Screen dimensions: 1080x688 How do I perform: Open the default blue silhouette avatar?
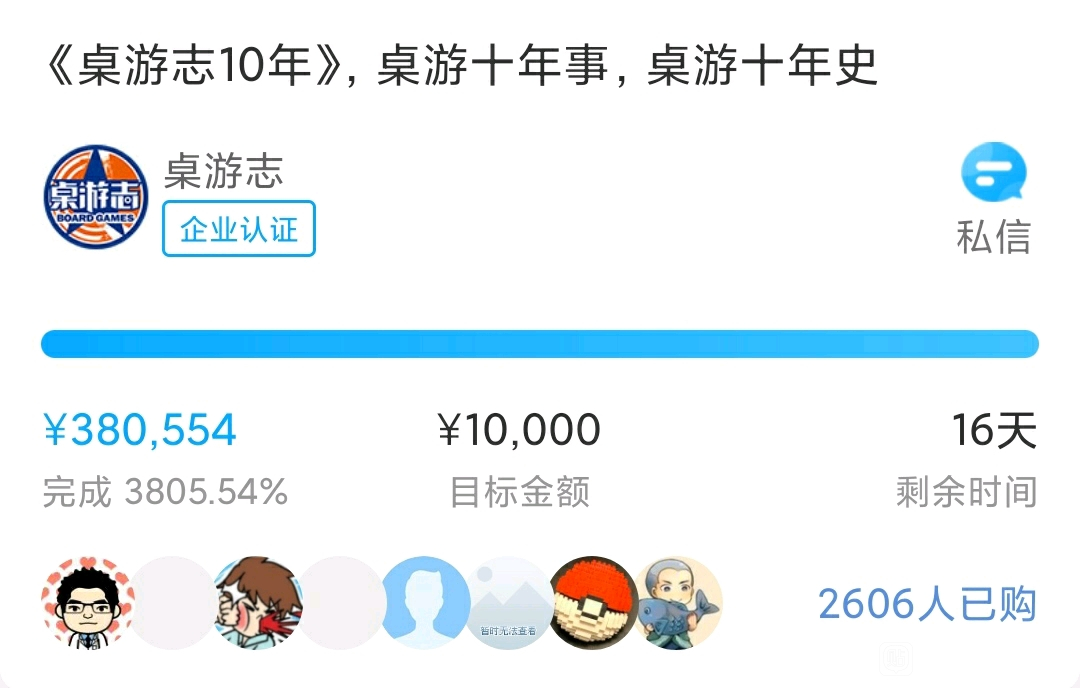pos(425,603)
